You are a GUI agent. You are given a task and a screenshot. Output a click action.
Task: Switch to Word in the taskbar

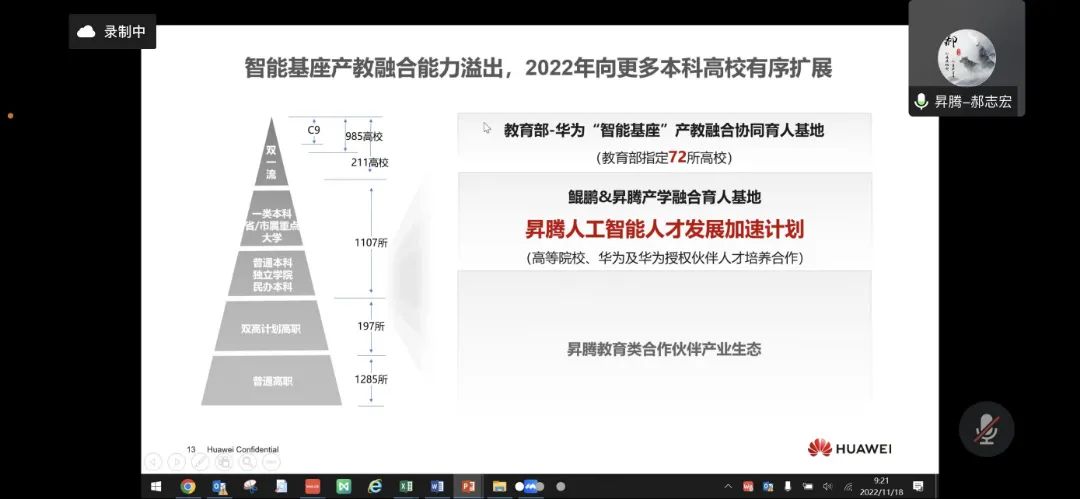tap(437, 487)
